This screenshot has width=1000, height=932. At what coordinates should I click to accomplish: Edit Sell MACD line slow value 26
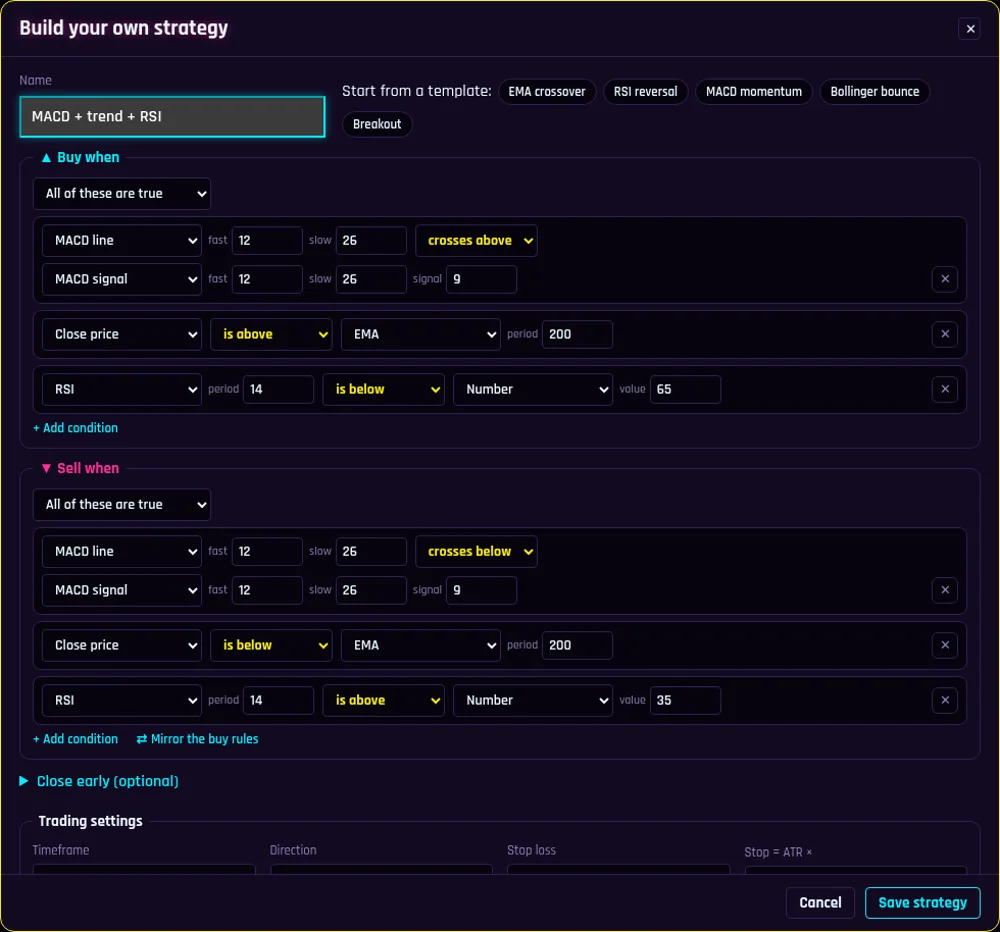[371, 551]
